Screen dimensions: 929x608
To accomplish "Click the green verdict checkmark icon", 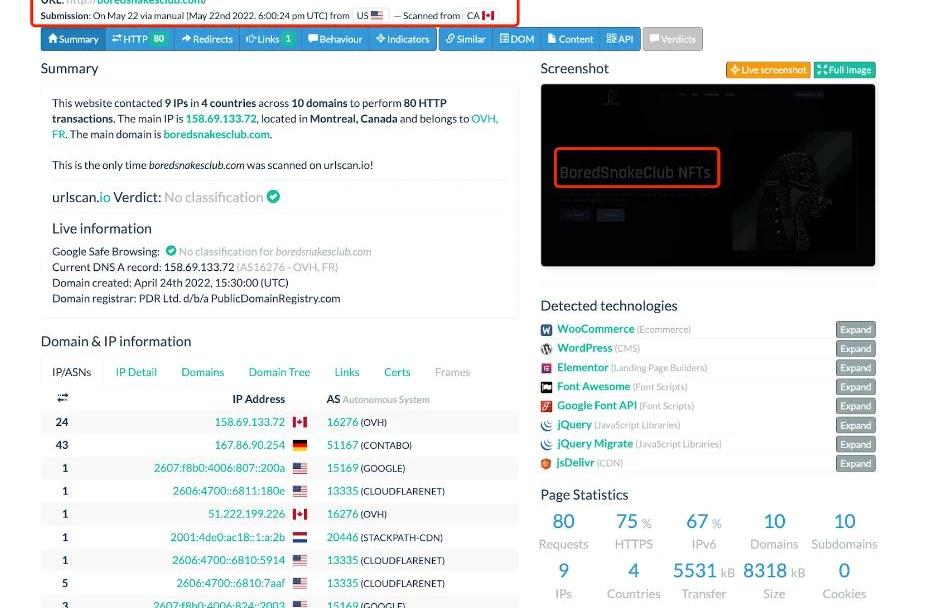I will click(x=273, y=197).
